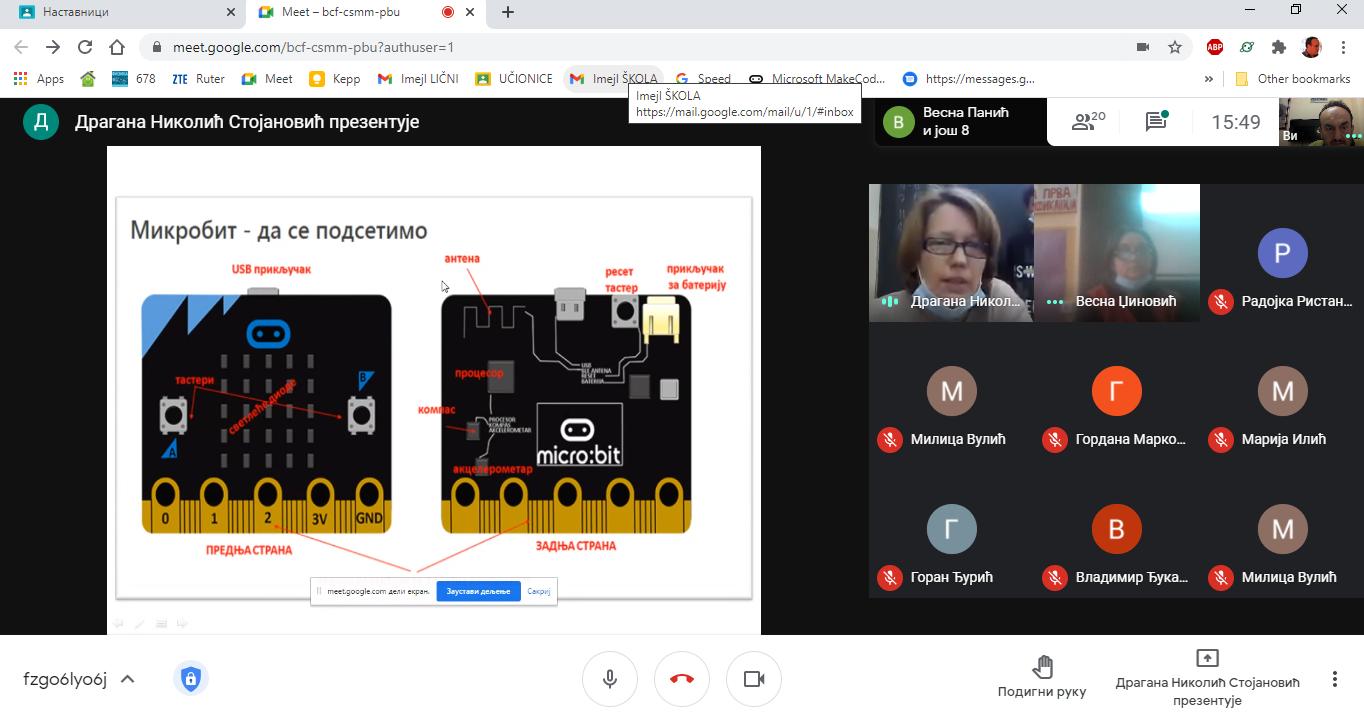Image resolution: width=1364 pixels, height=716 pixels.
Task: Open the Chrome three-dot menu
Action: click(x=1343, y=47)
